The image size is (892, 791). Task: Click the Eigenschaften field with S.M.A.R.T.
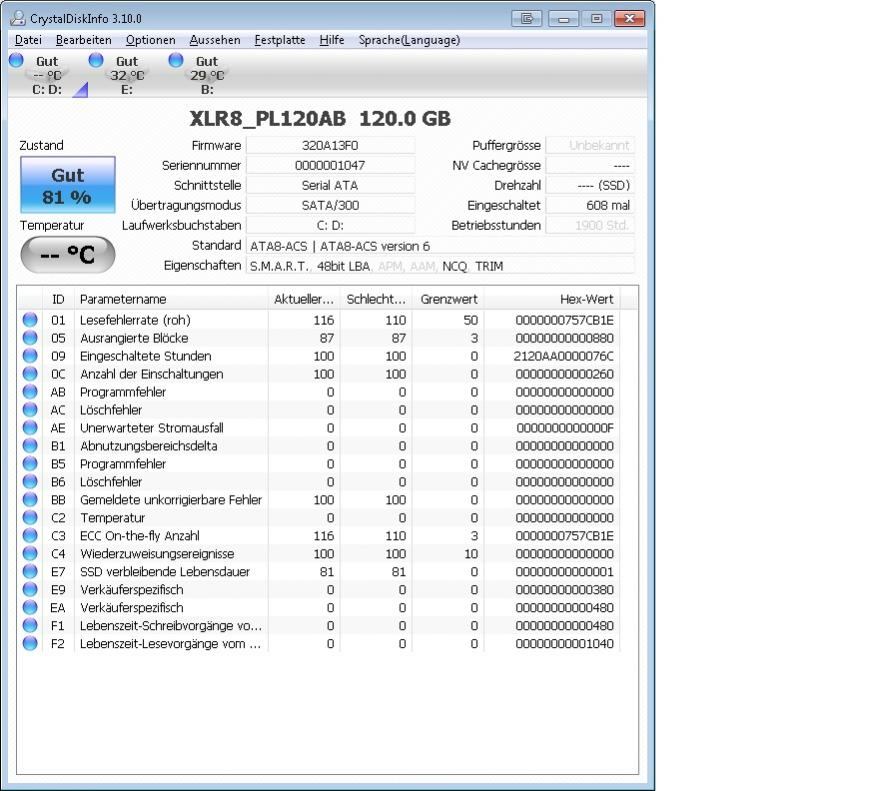pos(440,266)
